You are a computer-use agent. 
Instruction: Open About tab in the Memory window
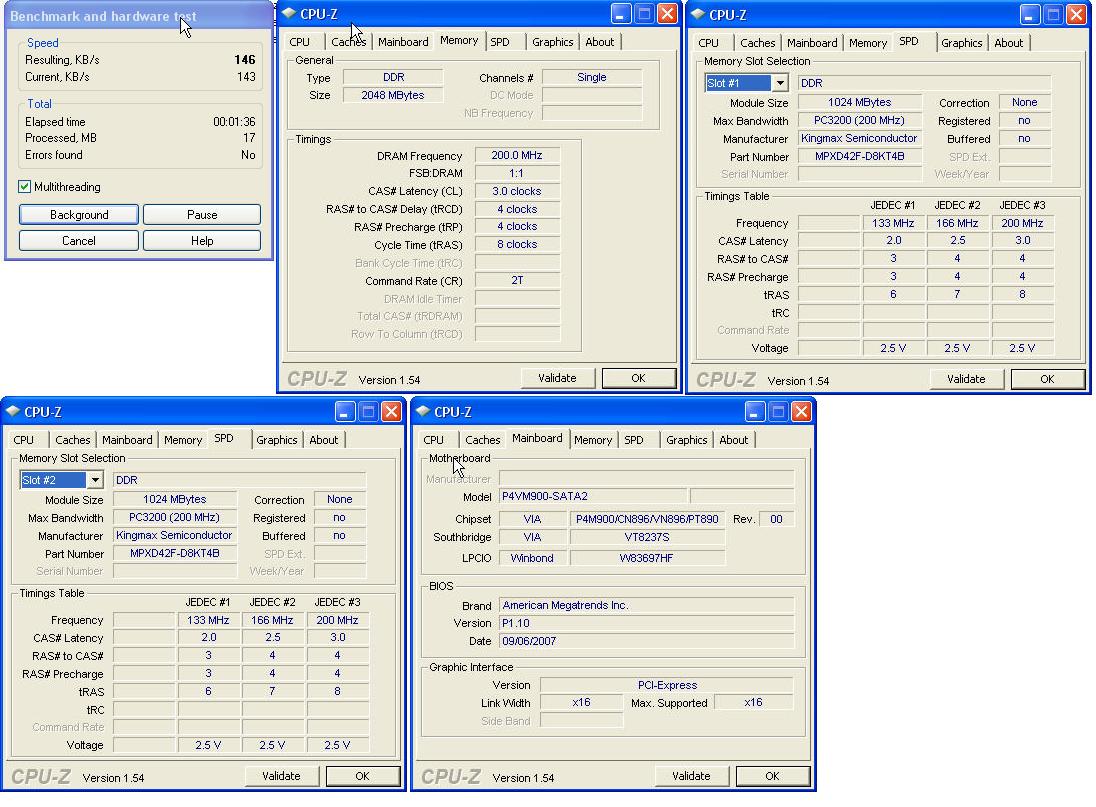(600, 42)
